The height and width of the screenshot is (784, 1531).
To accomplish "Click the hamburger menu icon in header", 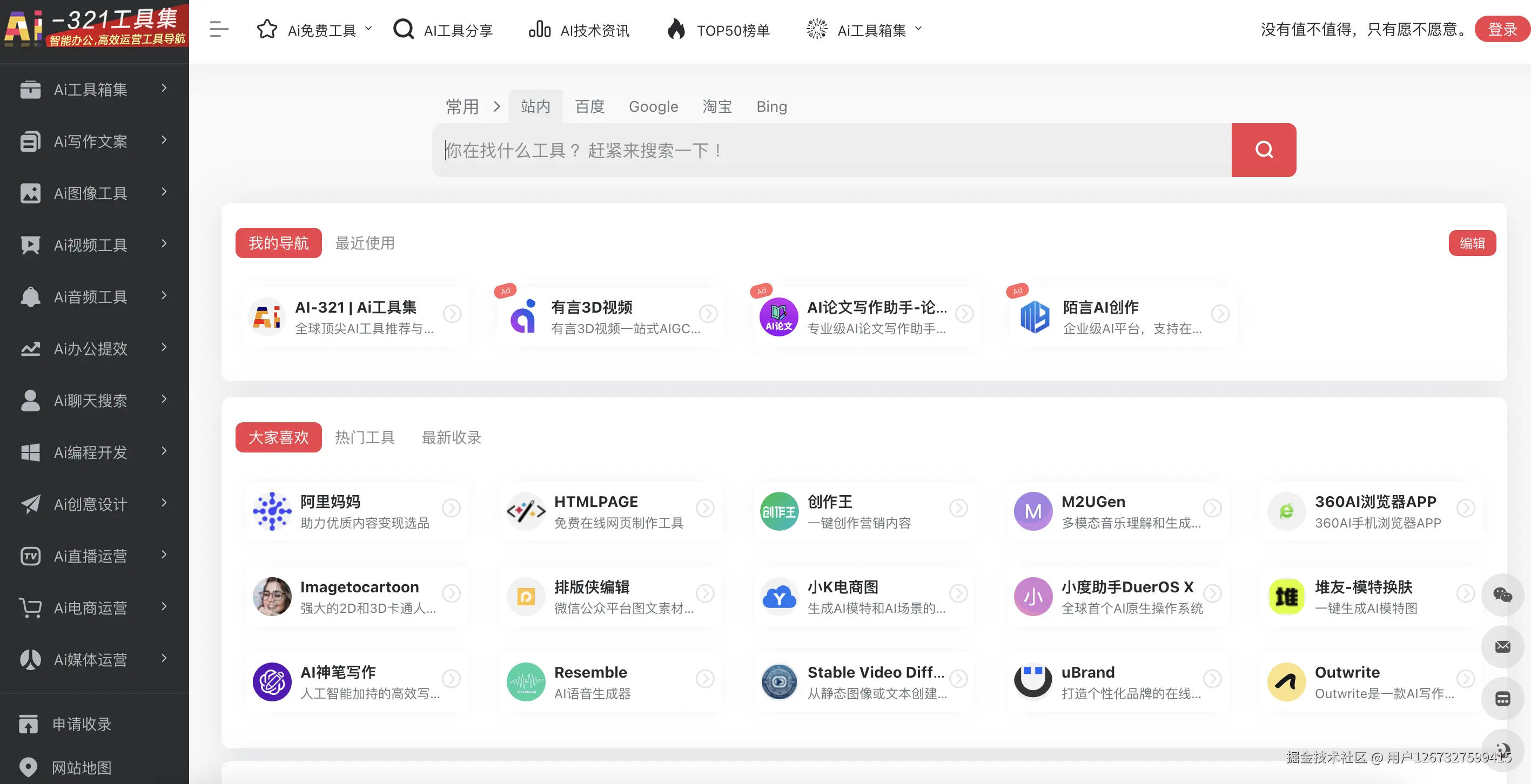I will [219, 29].
